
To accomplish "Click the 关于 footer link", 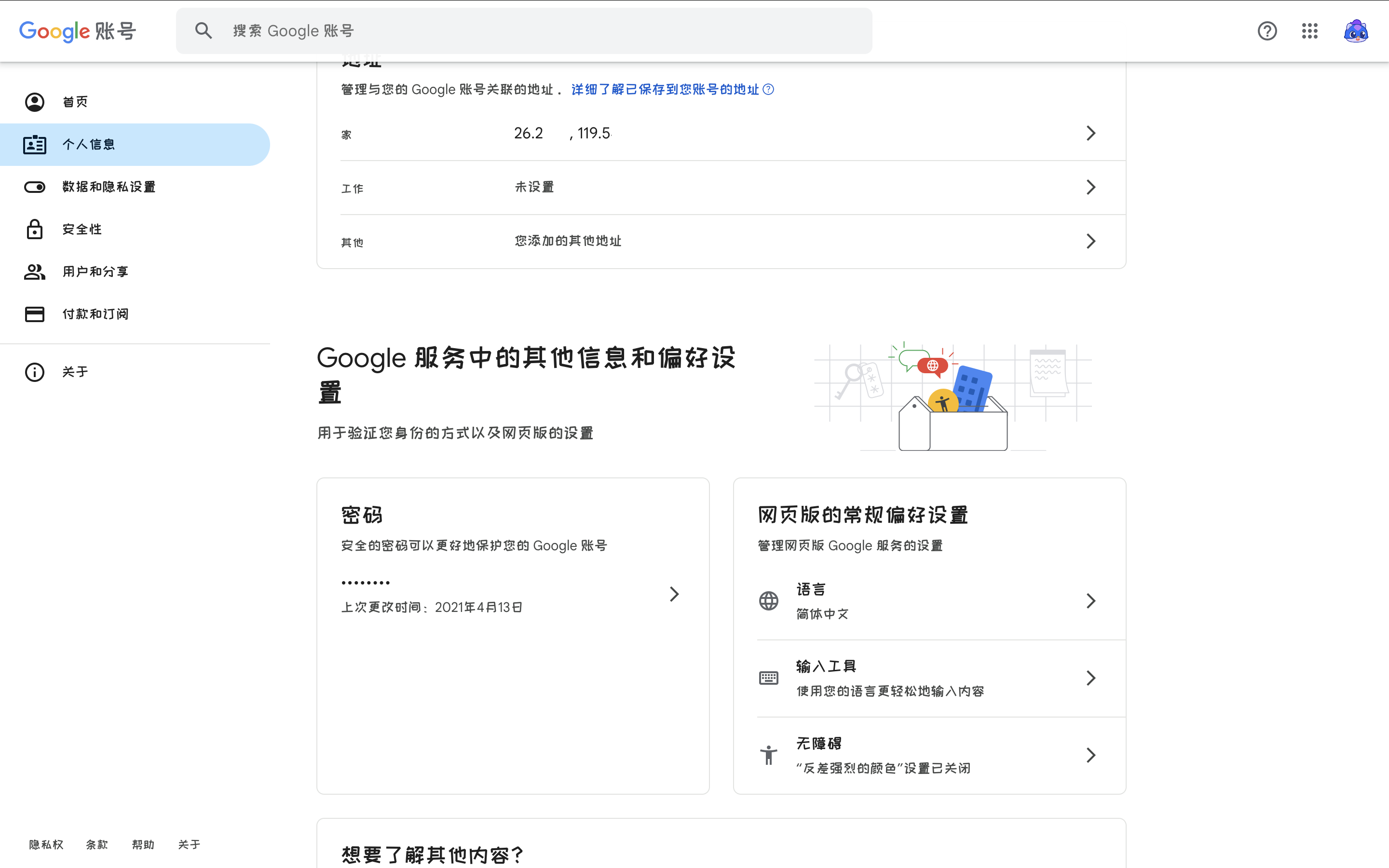I will [189, 844].
